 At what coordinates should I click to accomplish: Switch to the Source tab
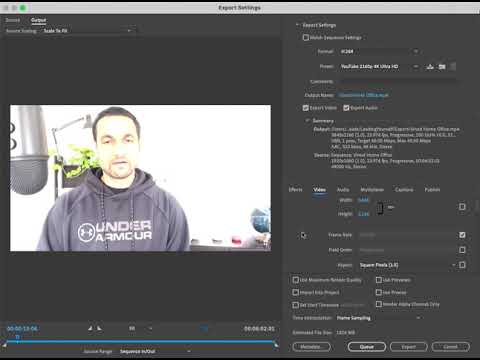[13, 20]
